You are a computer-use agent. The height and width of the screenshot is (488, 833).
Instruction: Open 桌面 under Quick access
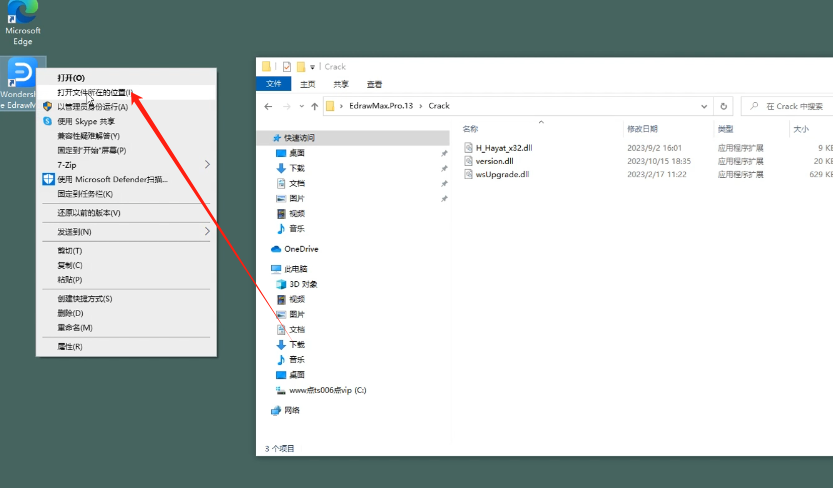pos(296,153)
